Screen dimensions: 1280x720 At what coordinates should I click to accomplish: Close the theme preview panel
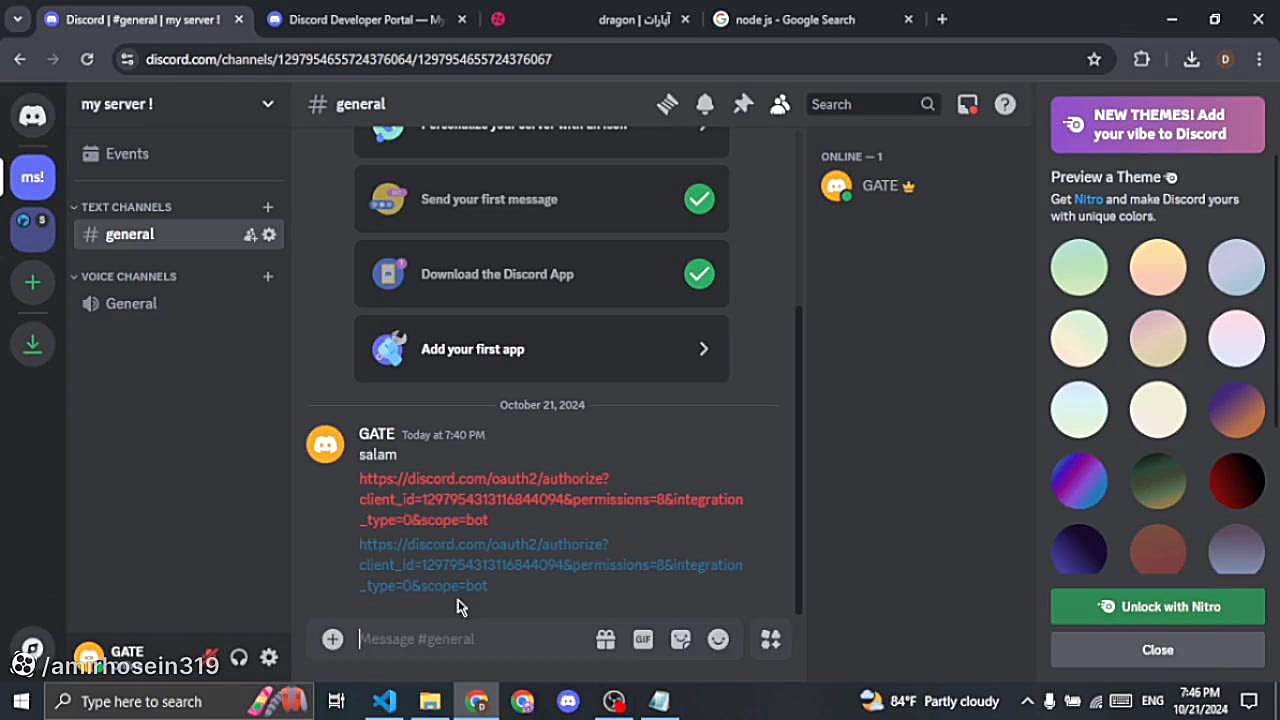pos(1158,650)
